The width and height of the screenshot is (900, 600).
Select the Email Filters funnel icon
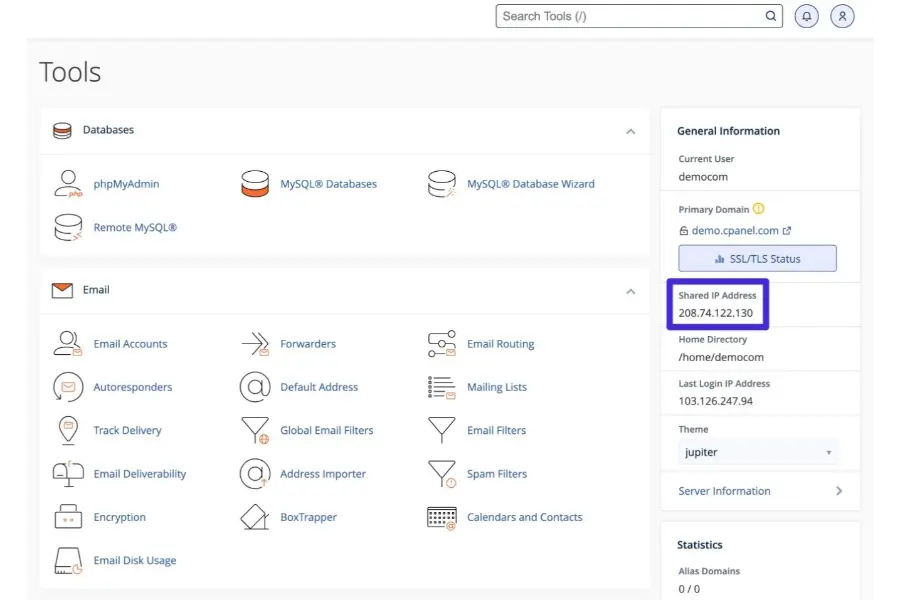[x=442, y=430]
